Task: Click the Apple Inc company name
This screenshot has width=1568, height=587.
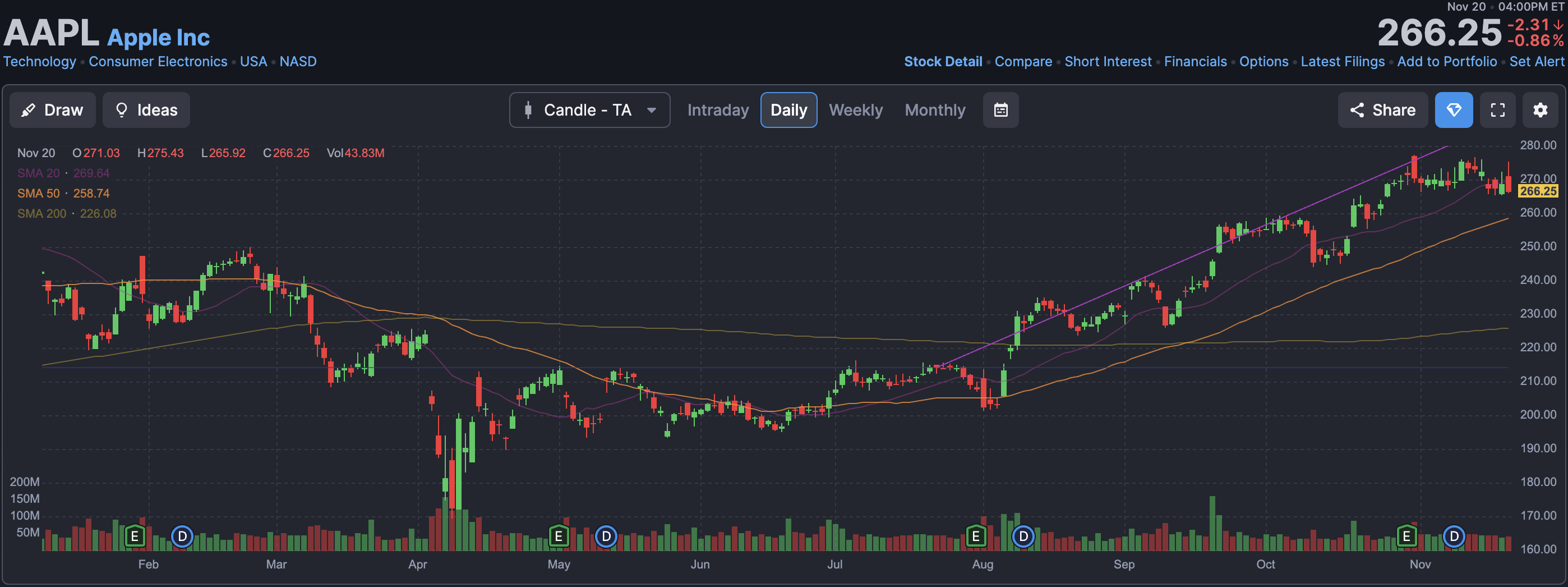Action: point(158,37)
